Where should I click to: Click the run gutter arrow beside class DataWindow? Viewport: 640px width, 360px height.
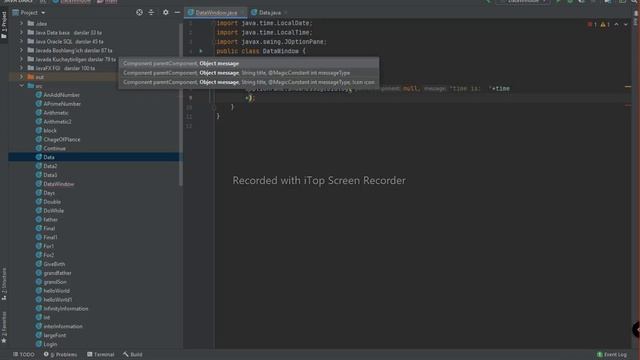pyautogui.click(x=201, y=51)
